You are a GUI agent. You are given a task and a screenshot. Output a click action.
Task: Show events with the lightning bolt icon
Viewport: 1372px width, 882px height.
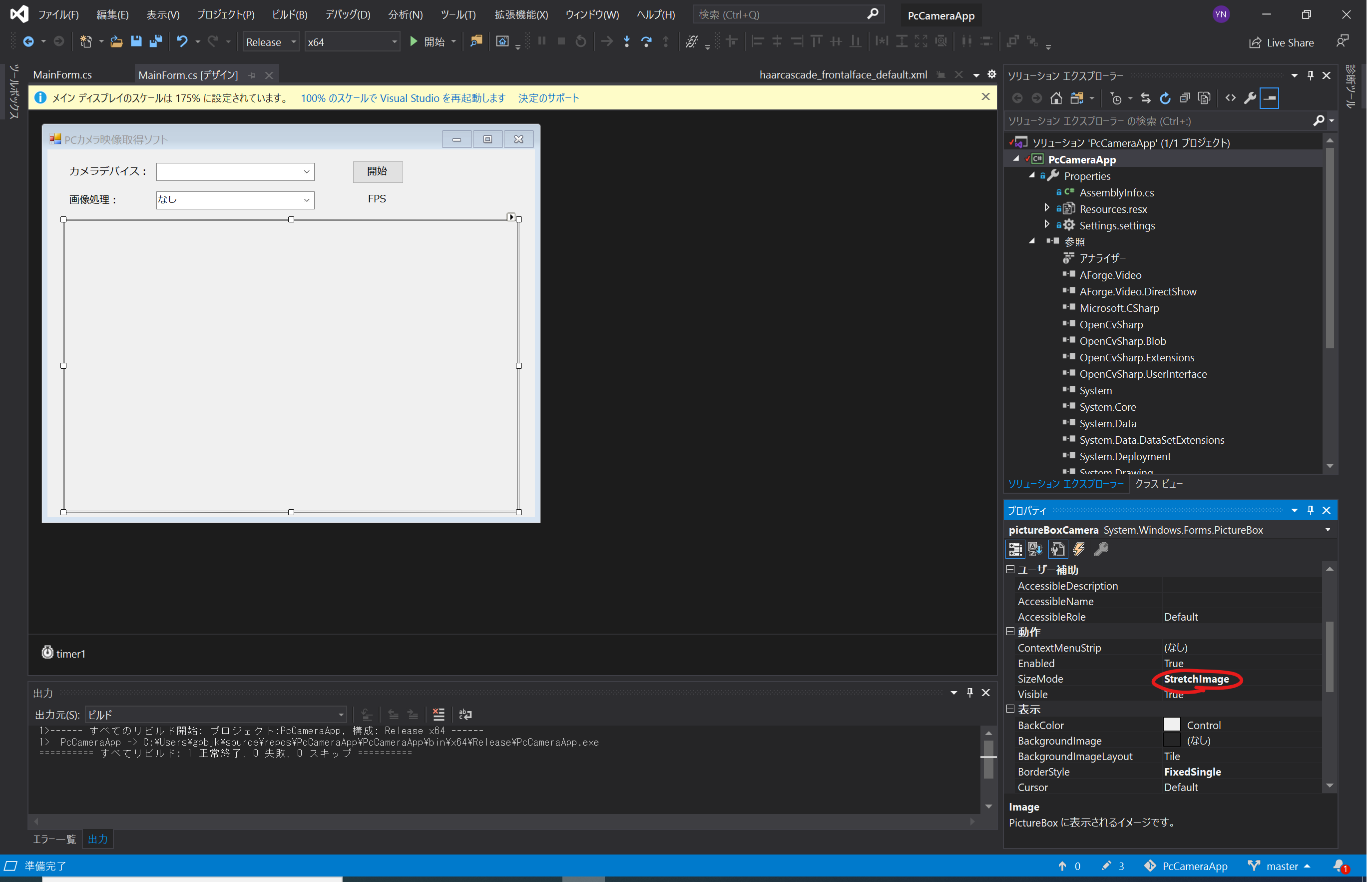(1079, 550)
